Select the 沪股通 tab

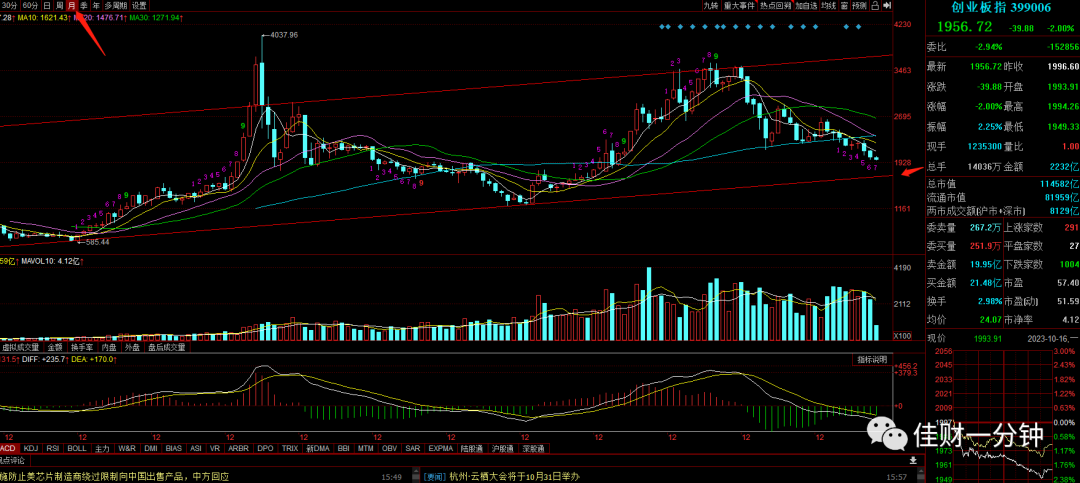503,449
